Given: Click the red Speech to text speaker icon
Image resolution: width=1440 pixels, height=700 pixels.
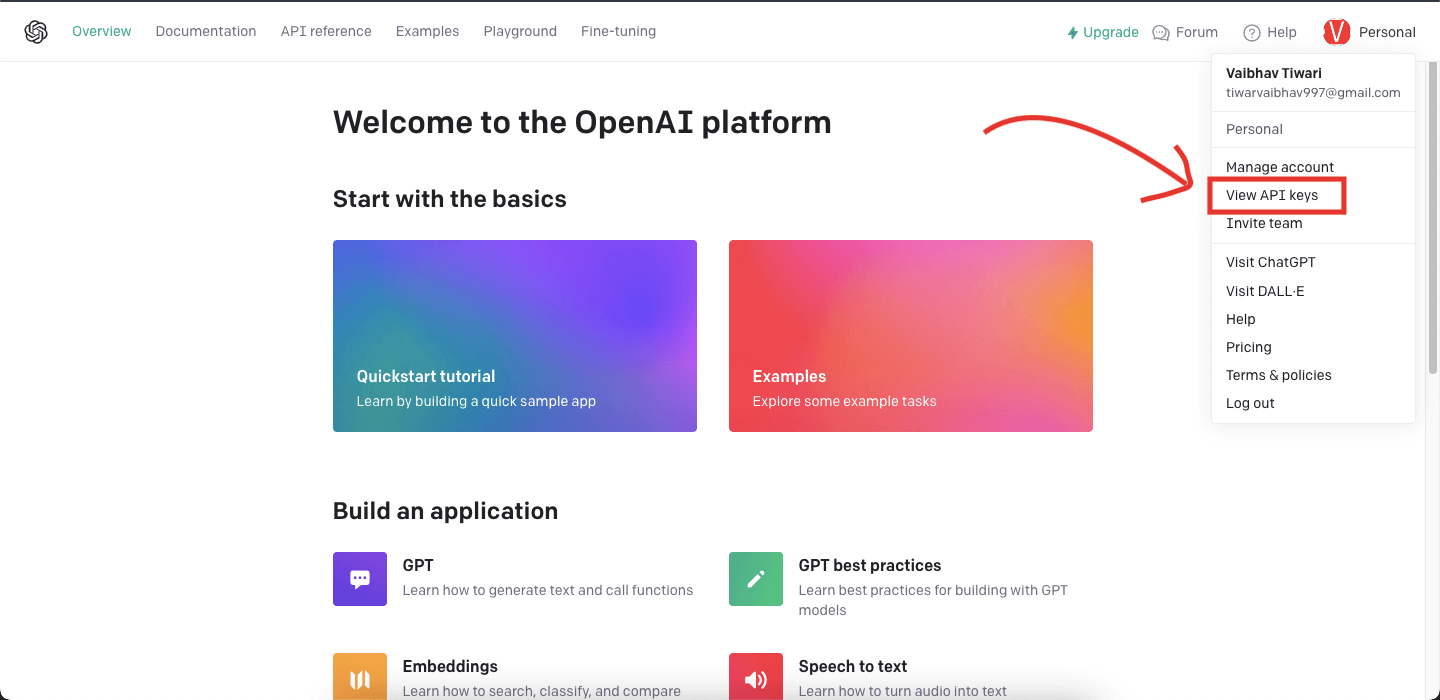Looking at the screenshot, I should 756,677.
